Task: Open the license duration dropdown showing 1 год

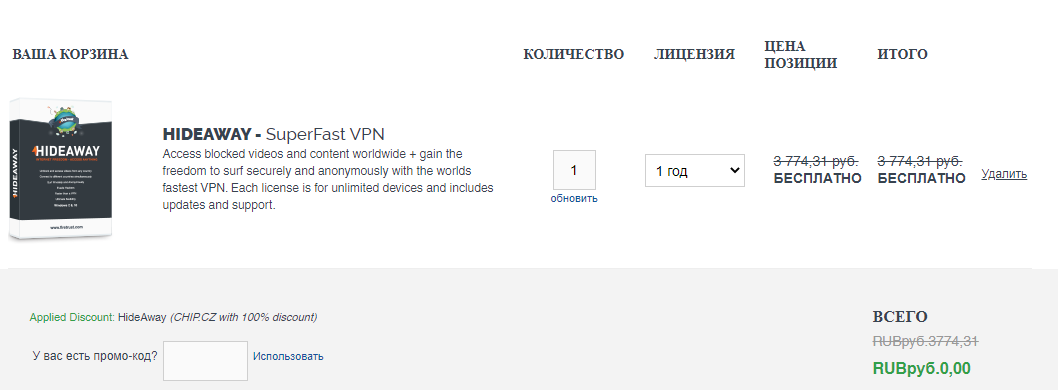Action: pyautogui.click(x=694, y=171)
